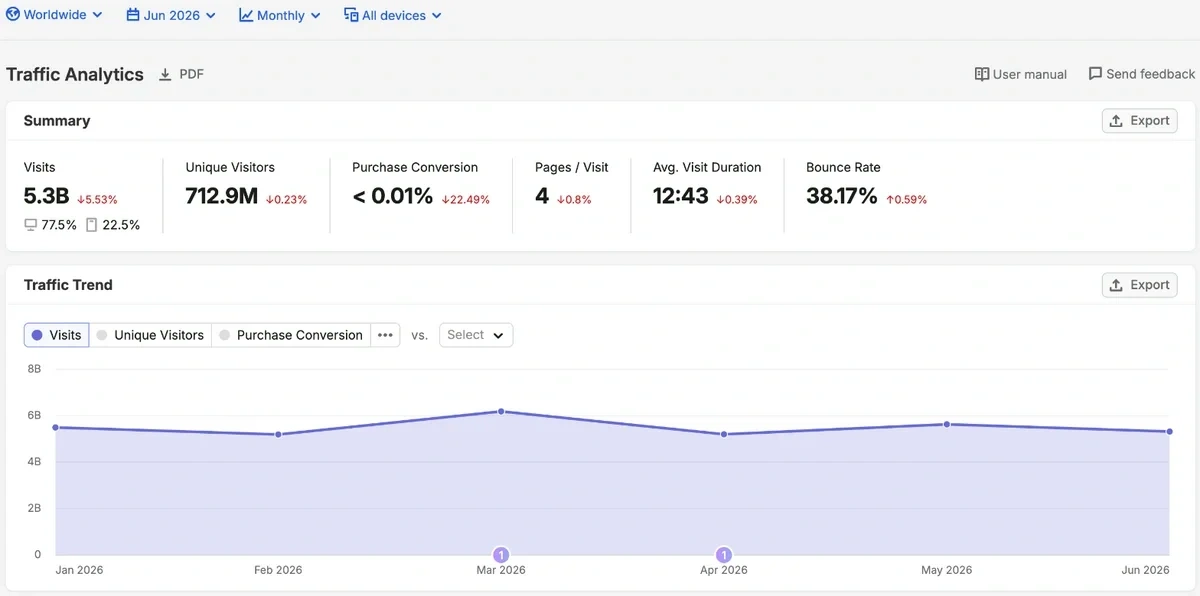This screenshot has height=596, width=1200.
Task: Download the report as PDF
Action: coord(181,74)
